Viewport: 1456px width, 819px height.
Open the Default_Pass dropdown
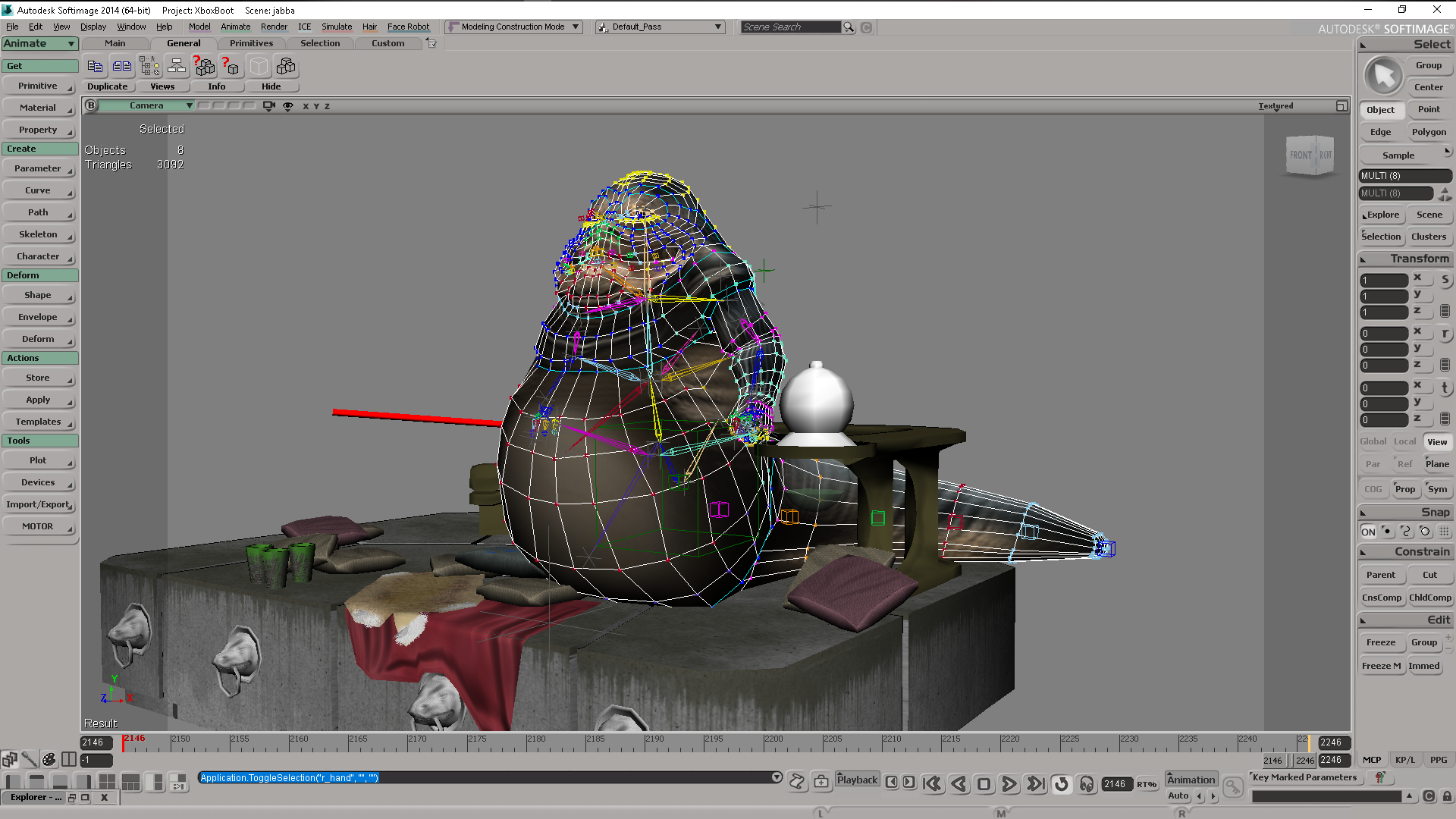(660, 27)
